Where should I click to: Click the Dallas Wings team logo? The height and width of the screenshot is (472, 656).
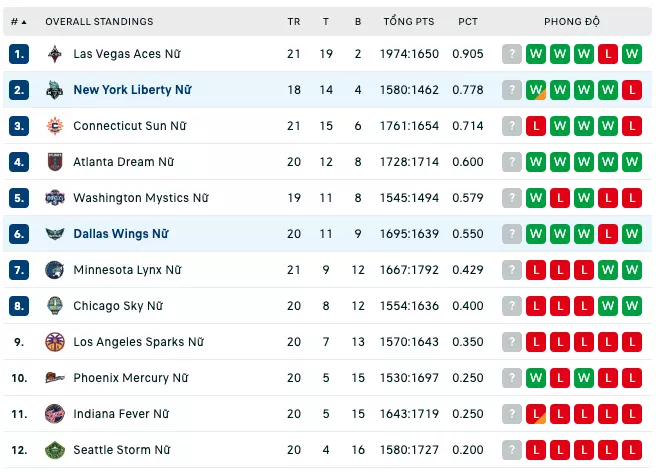[x=55, y=234]
